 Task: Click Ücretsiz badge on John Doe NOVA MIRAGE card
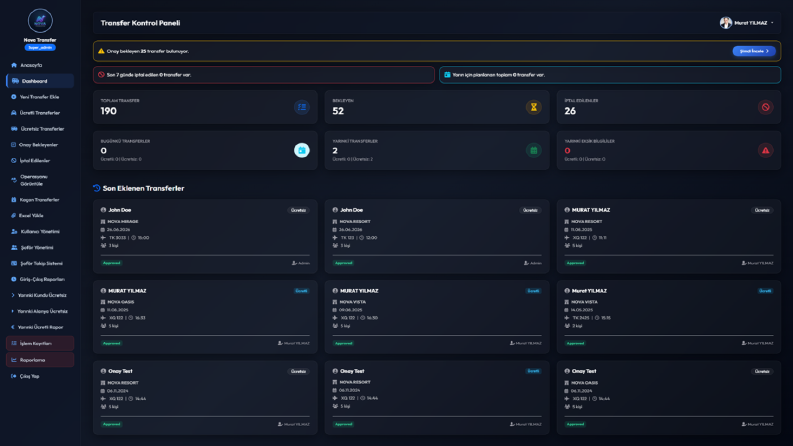click(x=298, y=210)
